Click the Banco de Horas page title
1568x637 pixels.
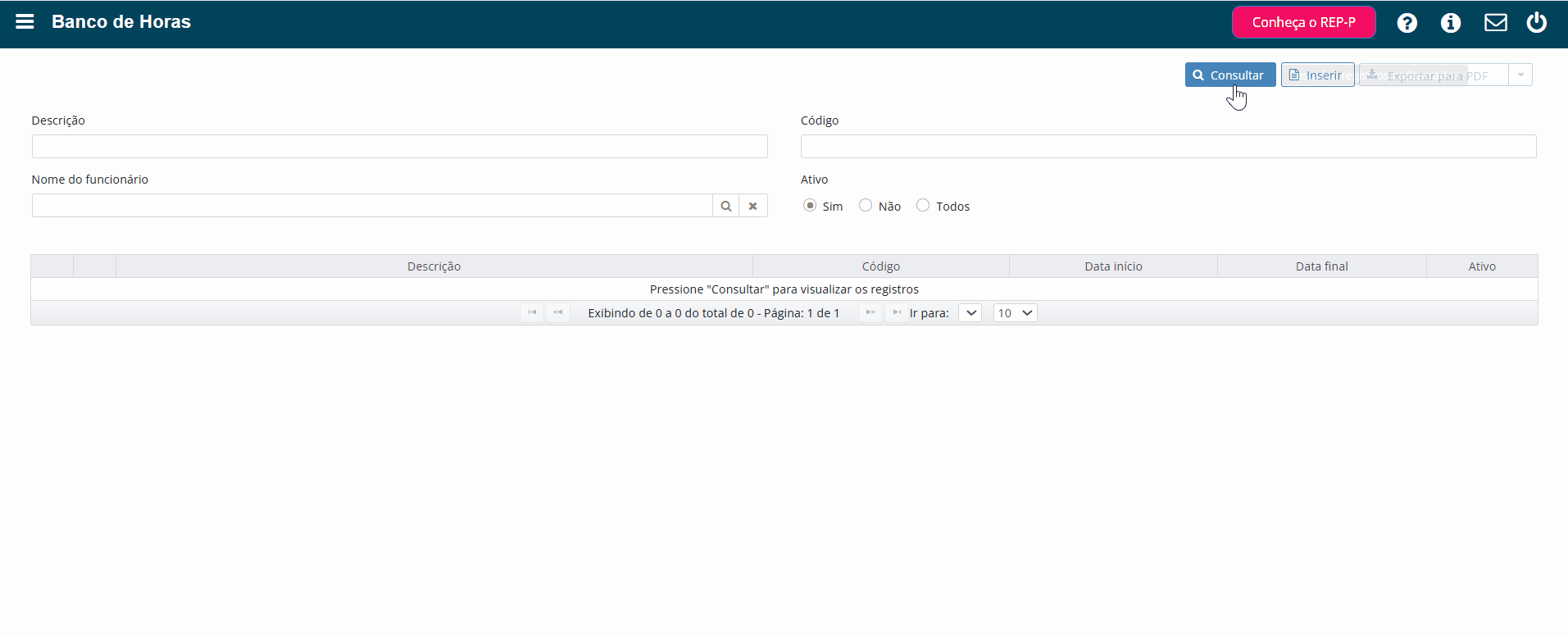click(x=121, y=22)
